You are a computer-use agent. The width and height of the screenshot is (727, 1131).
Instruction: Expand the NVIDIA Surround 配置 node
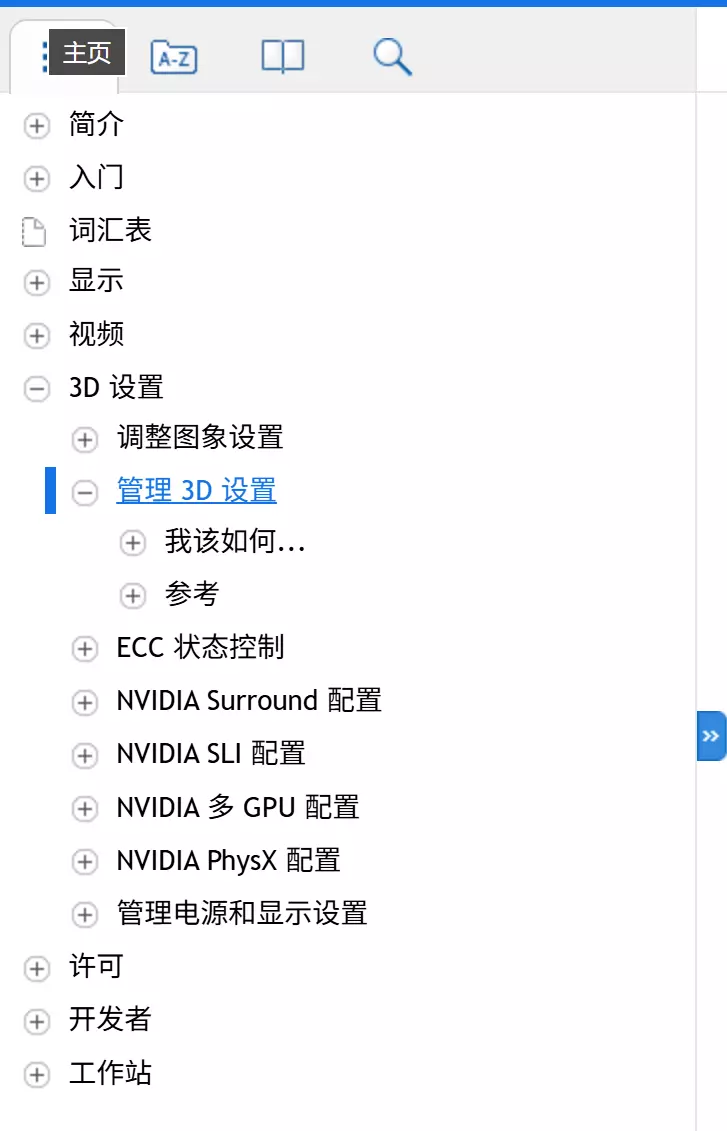tap(85, 702)
